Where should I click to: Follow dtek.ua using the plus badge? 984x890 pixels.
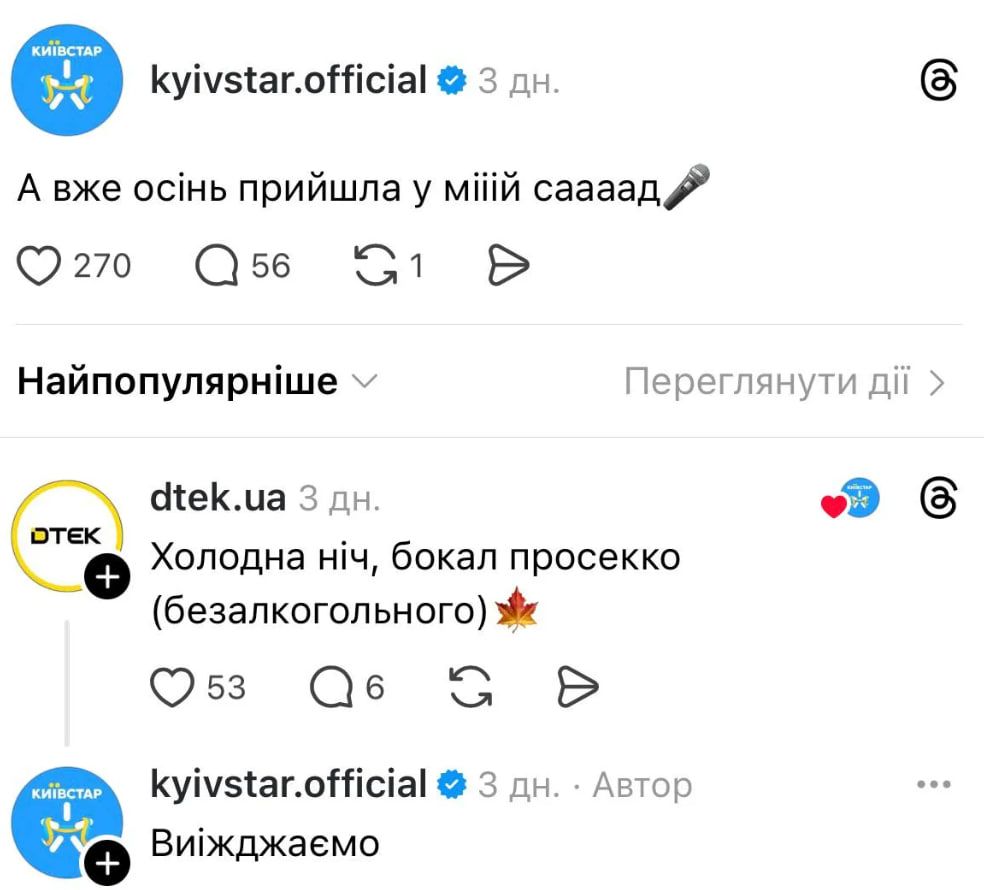click(x=108, y=576)
